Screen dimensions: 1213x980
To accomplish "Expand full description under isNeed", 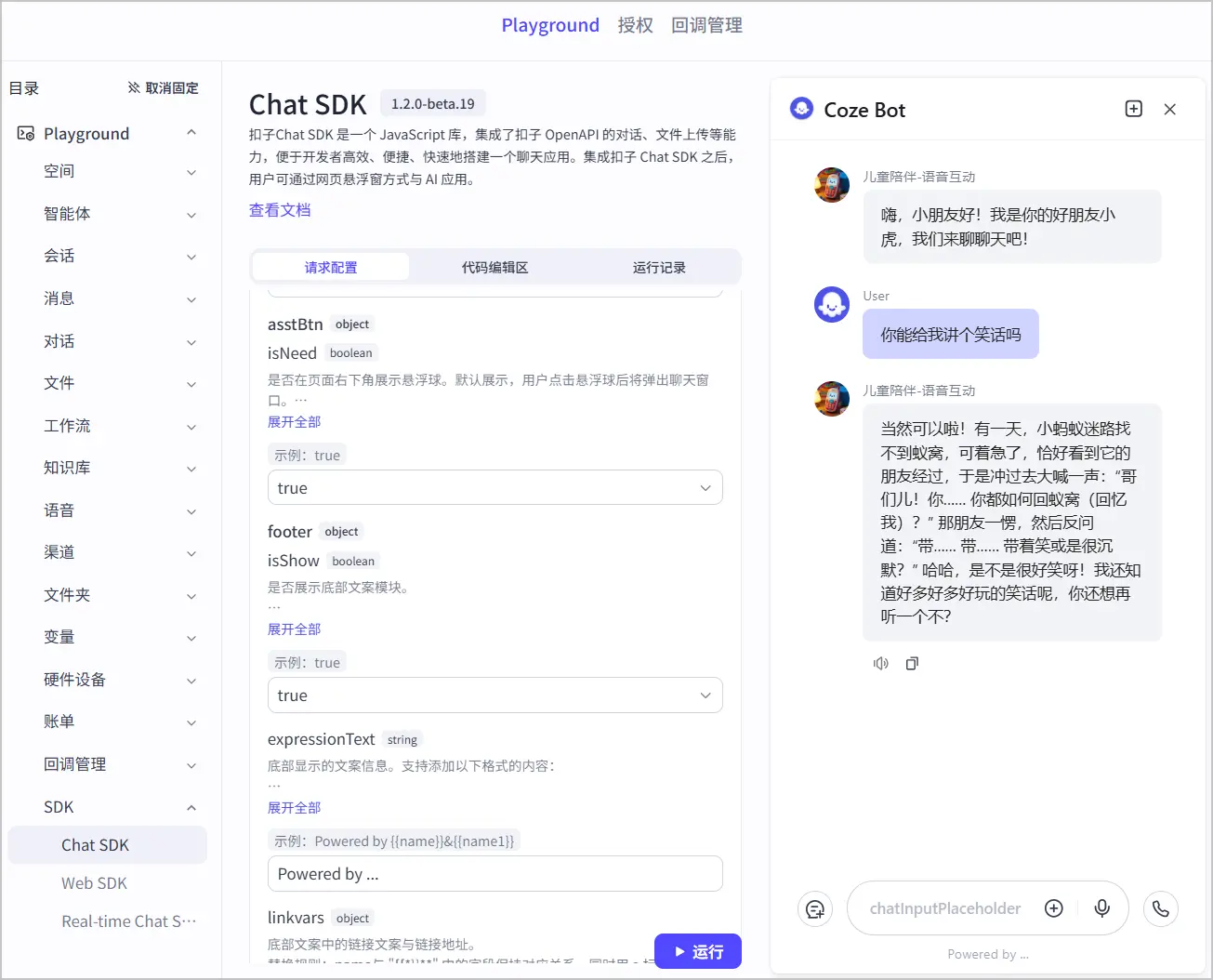I will tap(295, 421).
